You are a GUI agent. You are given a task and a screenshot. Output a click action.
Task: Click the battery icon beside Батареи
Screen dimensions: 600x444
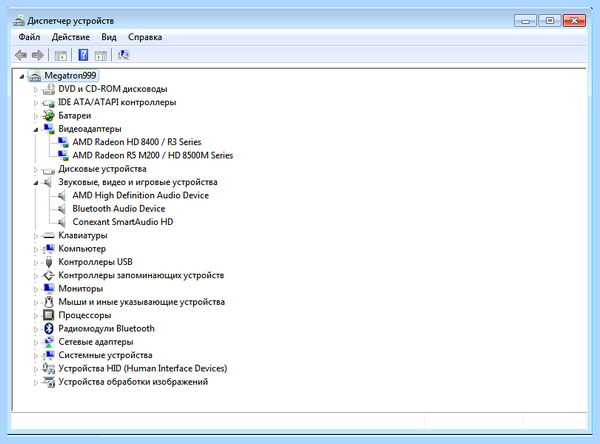49,116
